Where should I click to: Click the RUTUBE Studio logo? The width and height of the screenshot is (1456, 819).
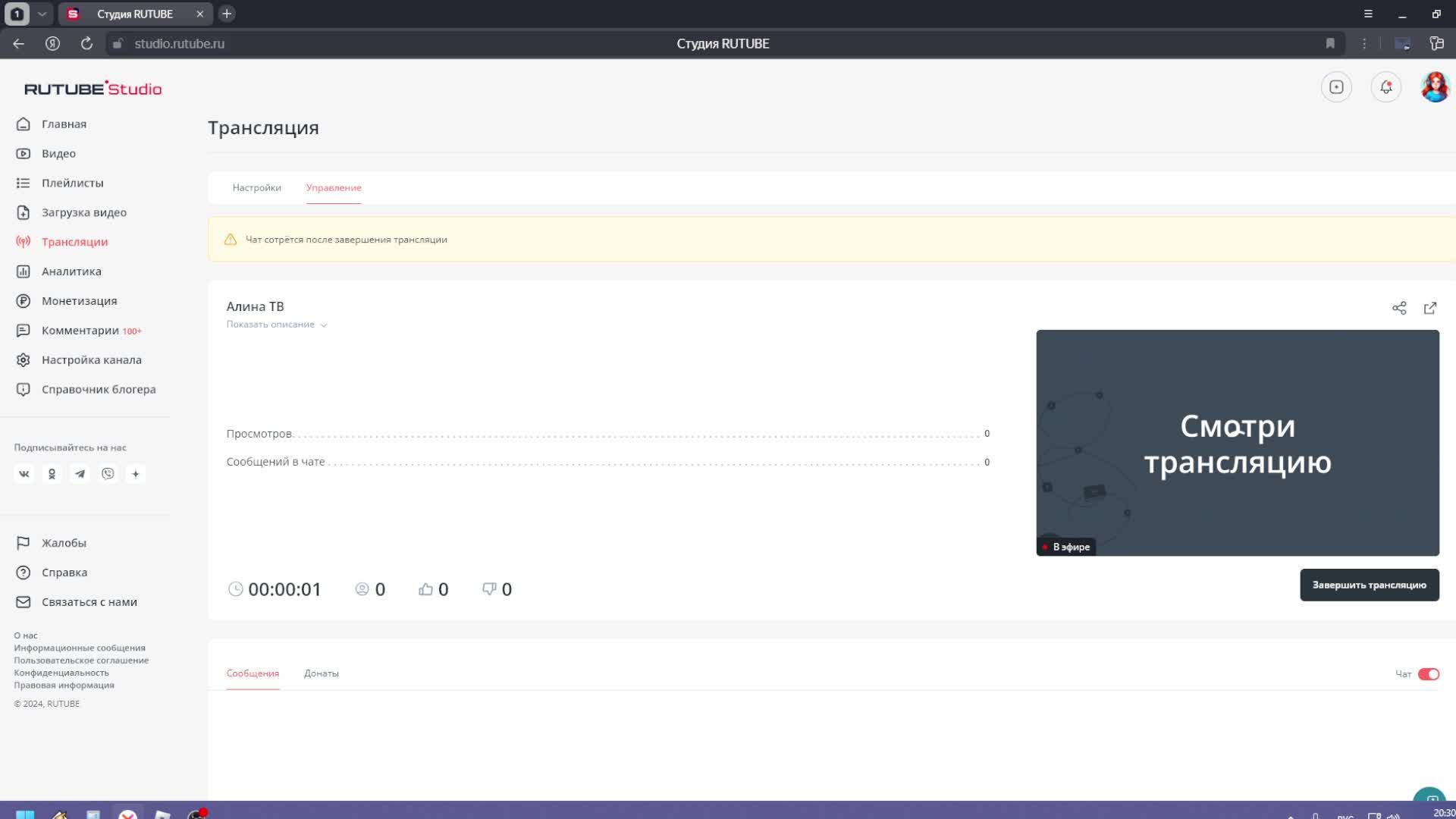point(93,89)
